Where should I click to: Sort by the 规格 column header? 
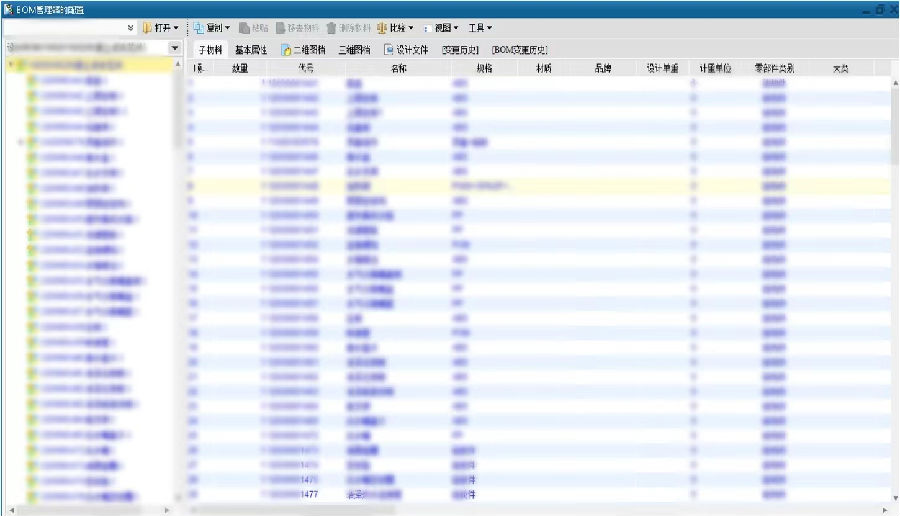tap(484, 68)
